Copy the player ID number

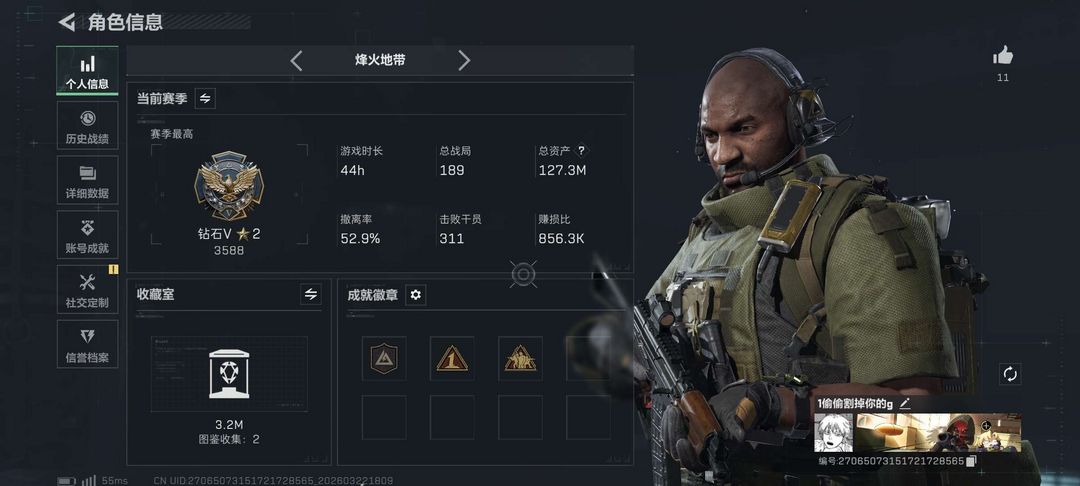pyautogui.click(x=971, y=461)
